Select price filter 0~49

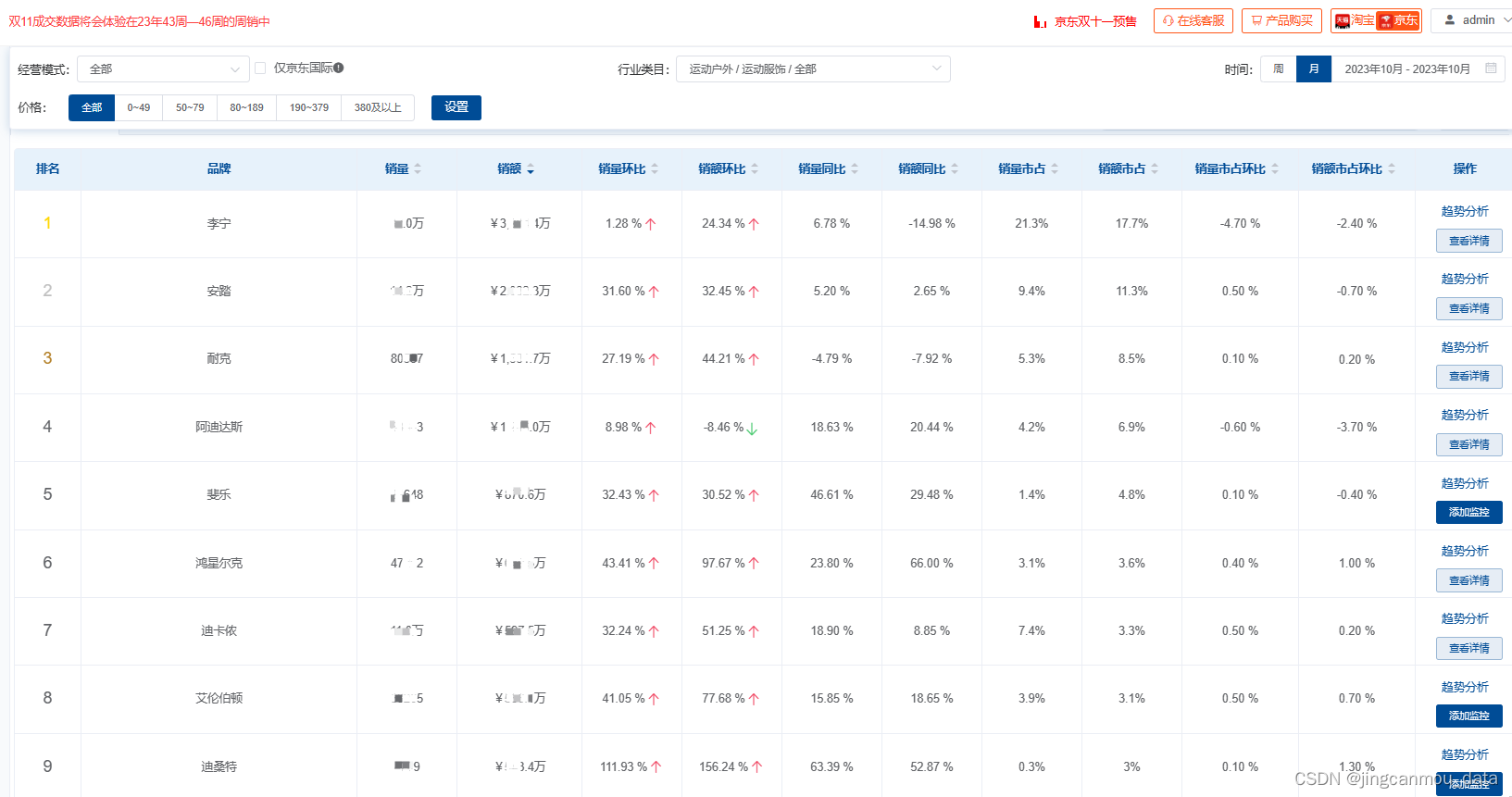(139, 107)
